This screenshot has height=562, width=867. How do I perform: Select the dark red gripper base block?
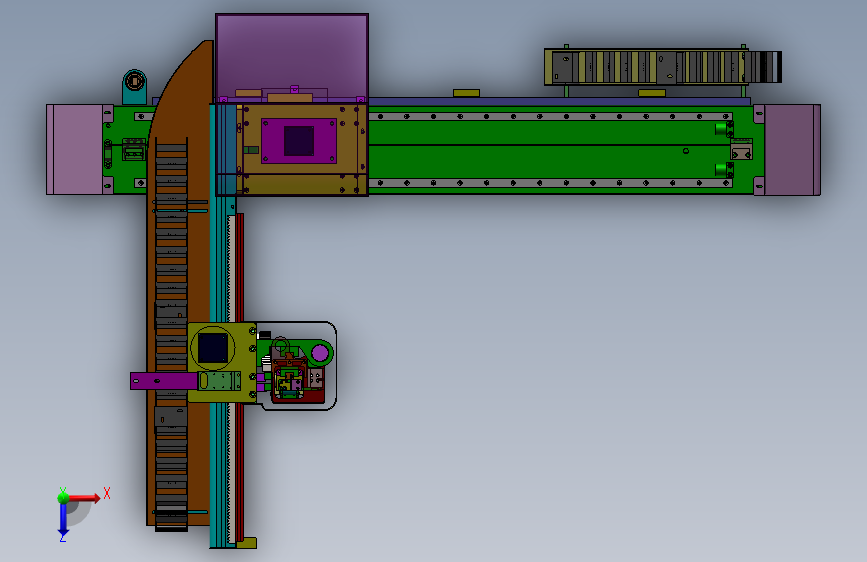click(312, 396)
